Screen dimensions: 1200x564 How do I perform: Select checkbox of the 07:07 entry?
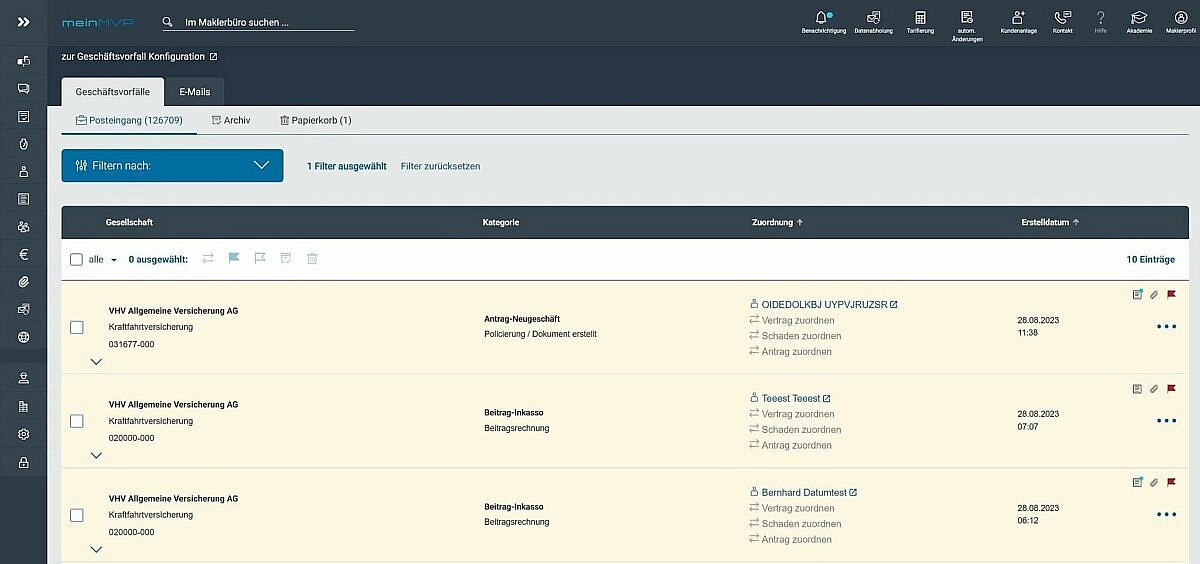point(77,421)
